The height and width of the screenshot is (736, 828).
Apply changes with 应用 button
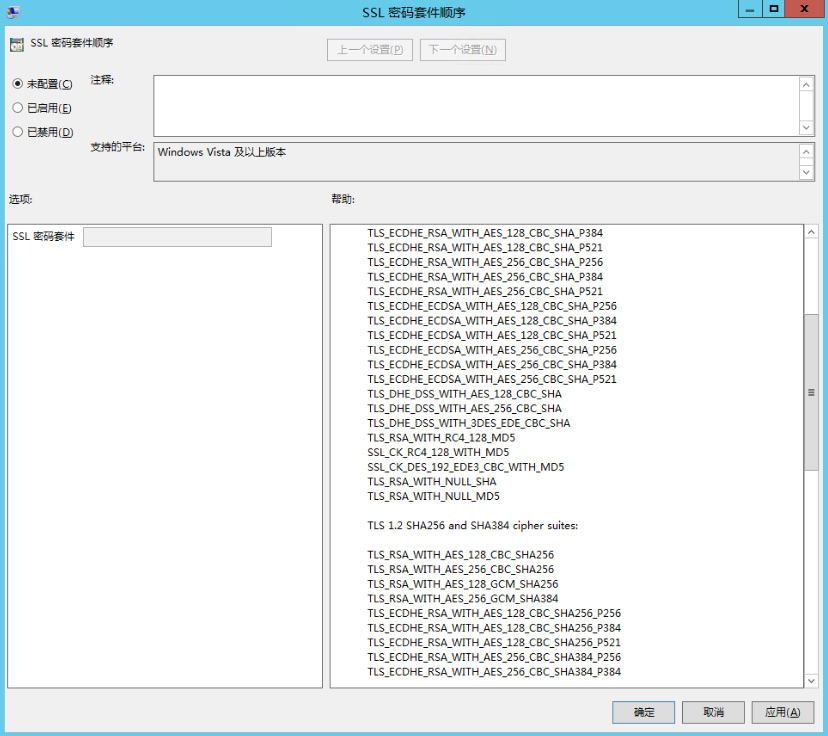[782, 712]
